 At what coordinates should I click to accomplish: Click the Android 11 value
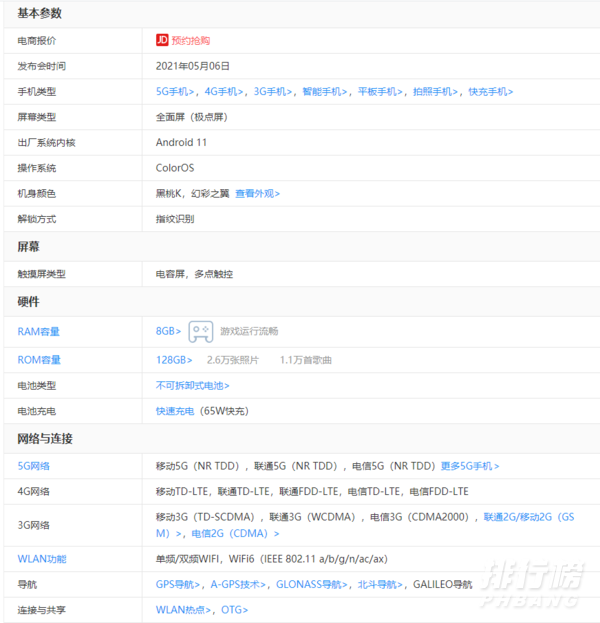[181, 142]
